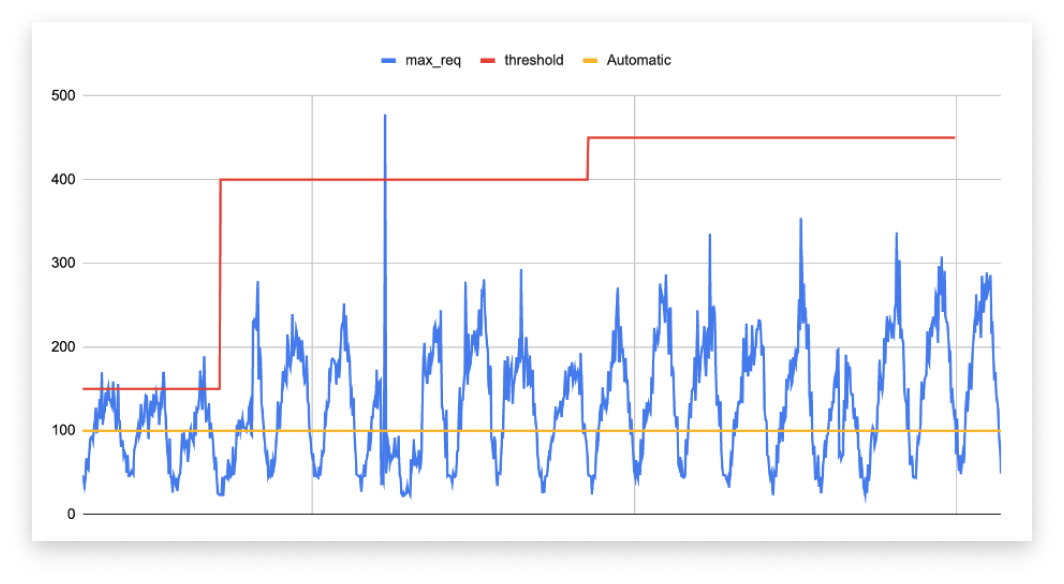The image size is (1064, 584).
Task: Select the red threshold line segment at 150
Action: click(x=150, y=388)
